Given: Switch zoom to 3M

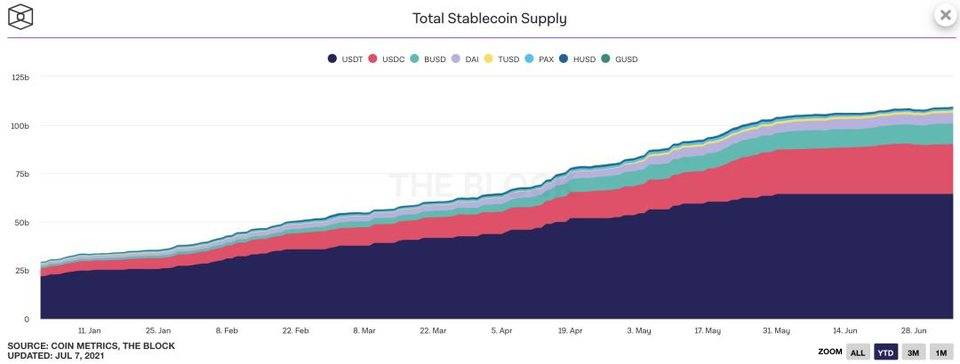Looking at the screenshot, I should click(913, 352).
